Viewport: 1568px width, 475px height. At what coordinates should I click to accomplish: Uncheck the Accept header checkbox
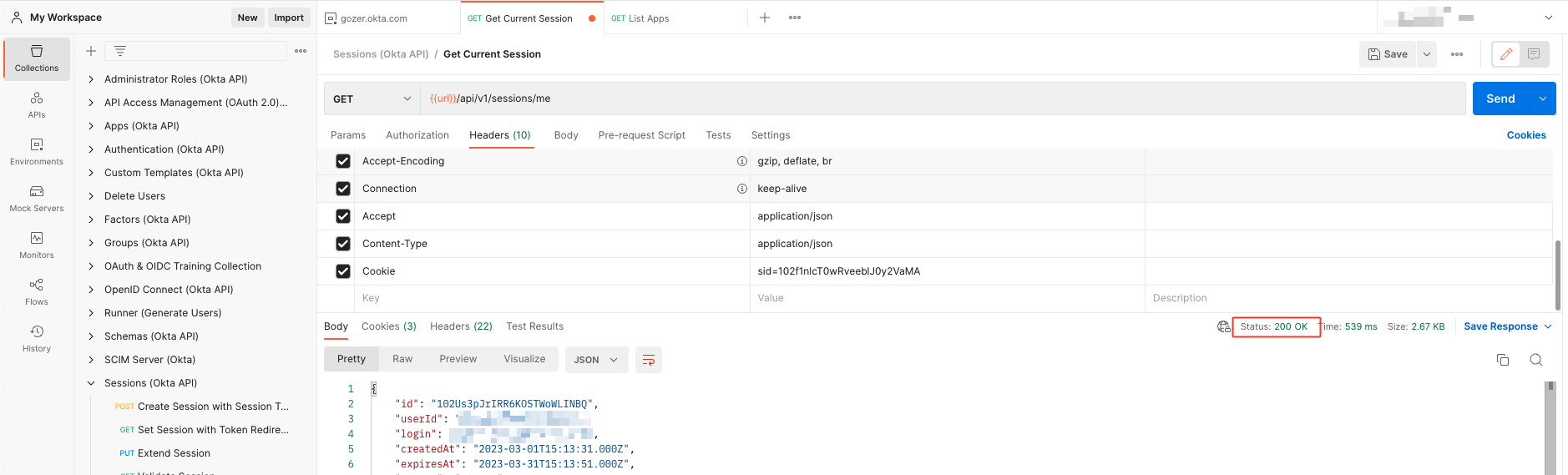tap(343, 216)
